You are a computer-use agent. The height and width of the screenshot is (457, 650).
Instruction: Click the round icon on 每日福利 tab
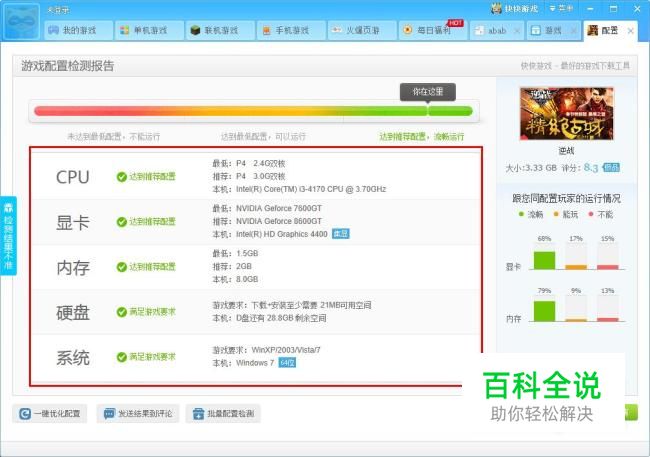(x=407, y=30)
